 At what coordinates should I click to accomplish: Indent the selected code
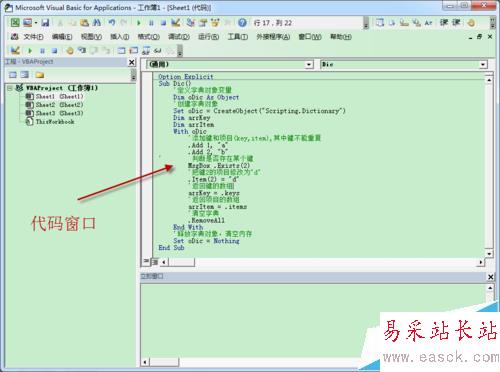444,23
